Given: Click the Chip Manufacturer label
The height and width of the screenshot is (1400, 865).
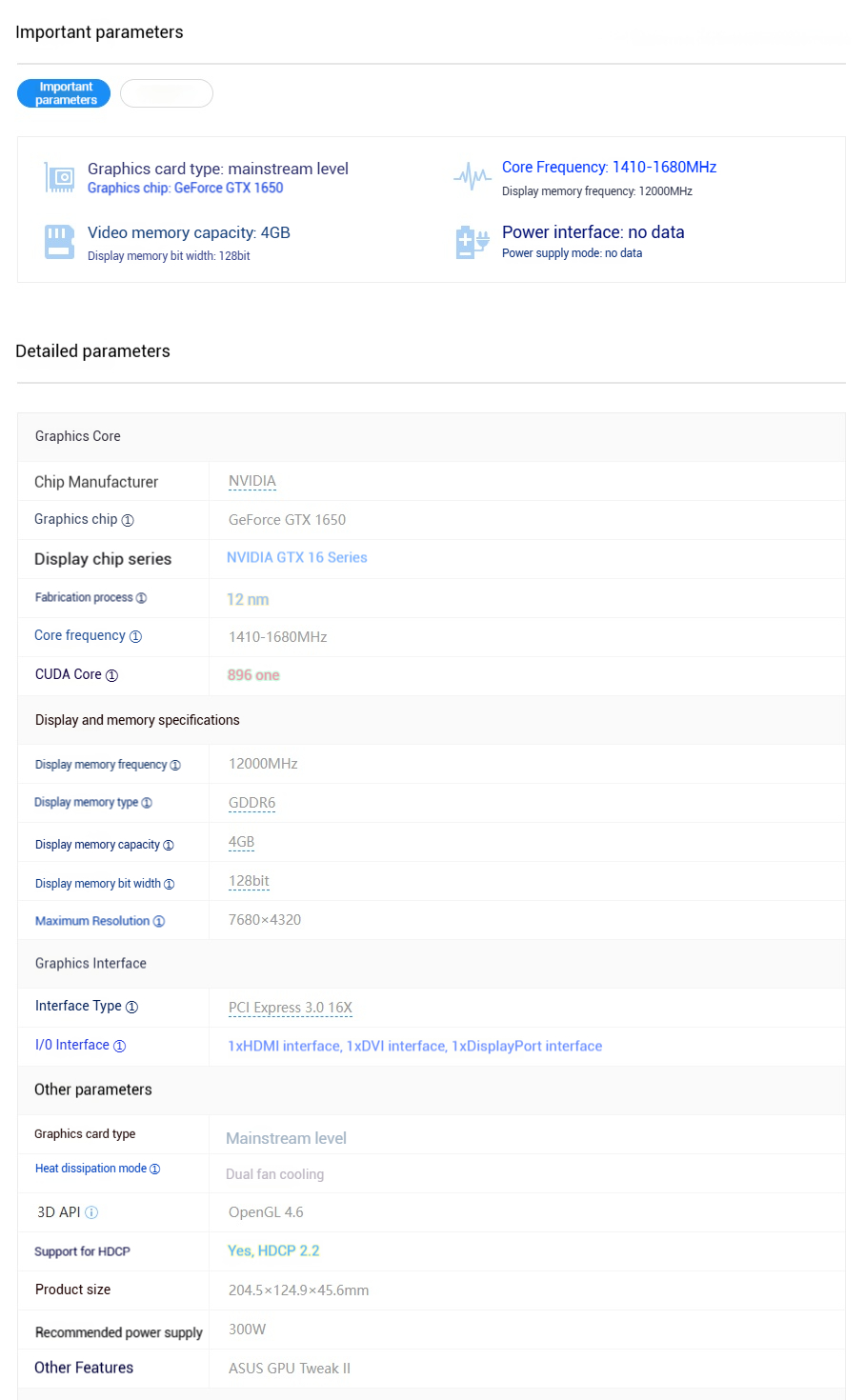Looking at the screenshot, I should pos(96,482).
